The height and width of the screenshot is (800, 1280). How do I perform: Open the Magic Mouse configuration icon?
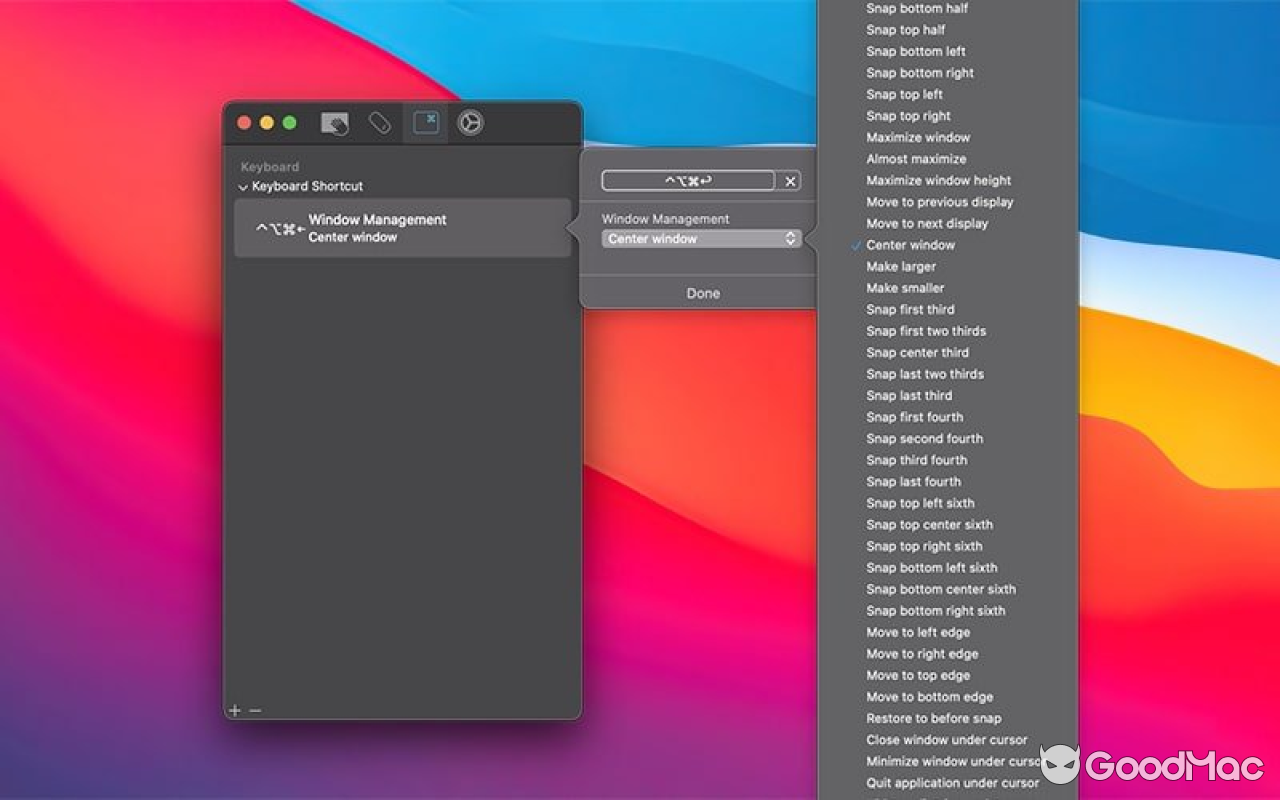[380, 122]
